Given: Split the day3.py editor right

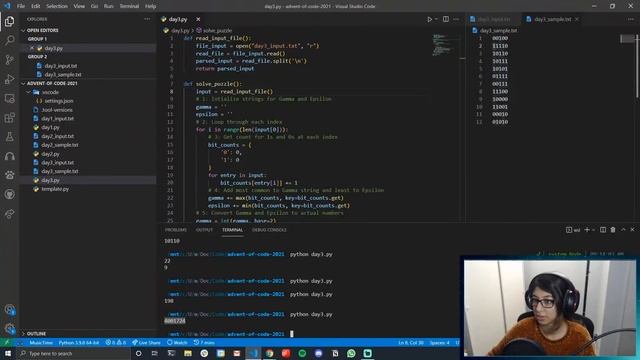Looking at the screenshot, I should (x=446, y=19).
